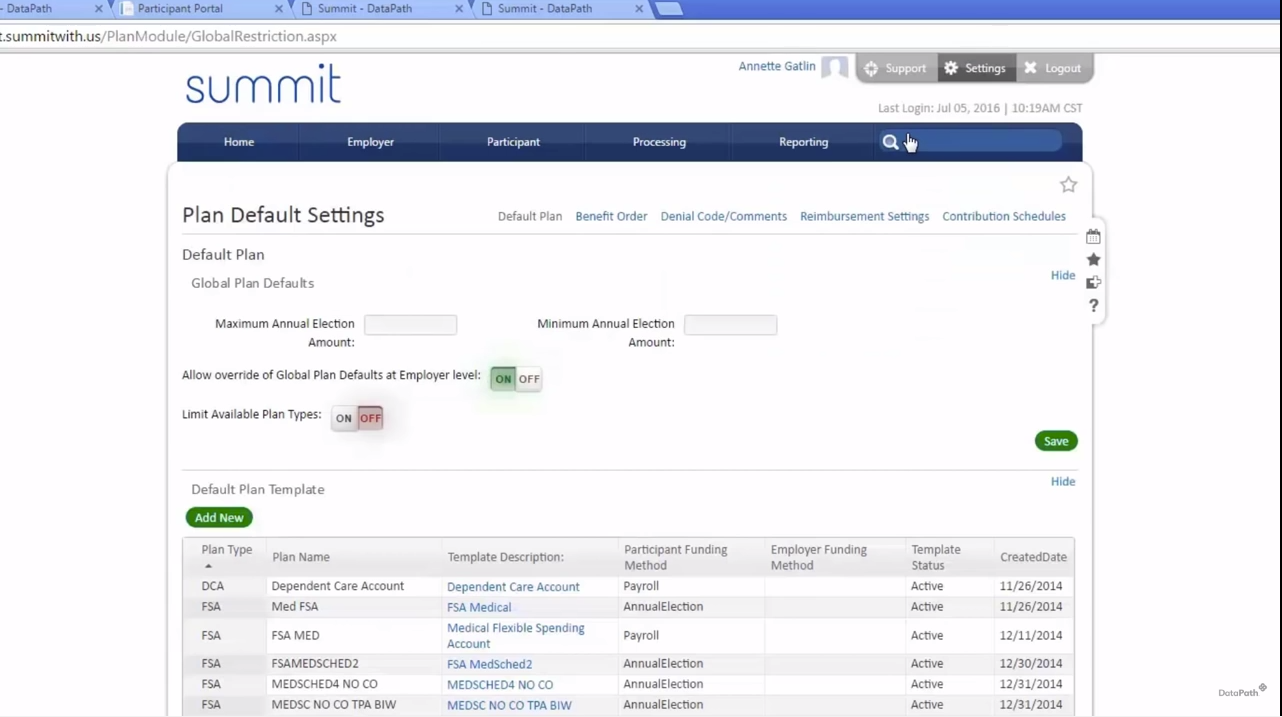Screen dimensions: 1282x717
Task: Open the Settings button in header
Action: (x=974, y=68)
